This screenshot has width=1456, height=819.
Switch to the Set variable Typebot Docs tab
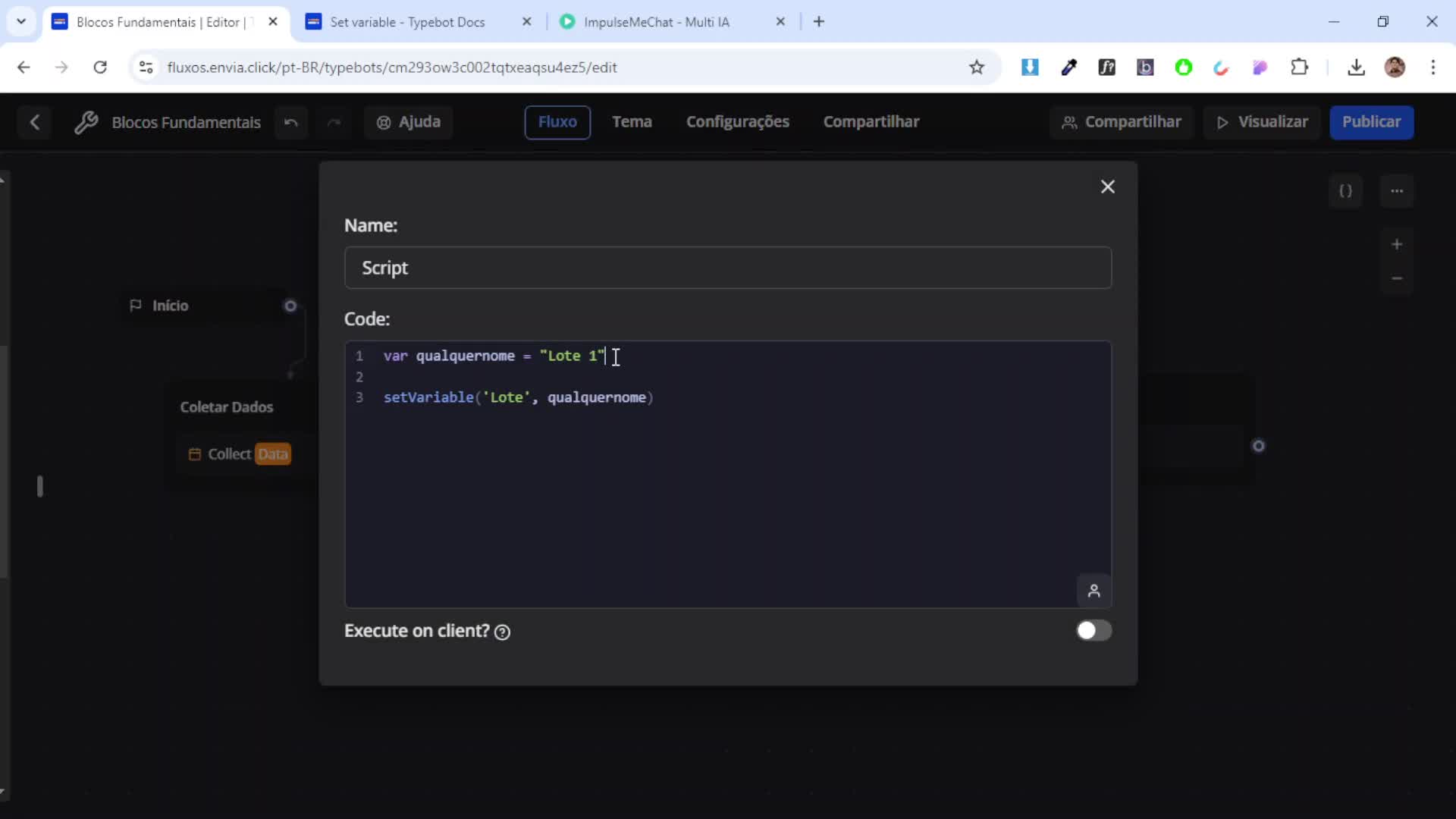click(x=406, y=22)
